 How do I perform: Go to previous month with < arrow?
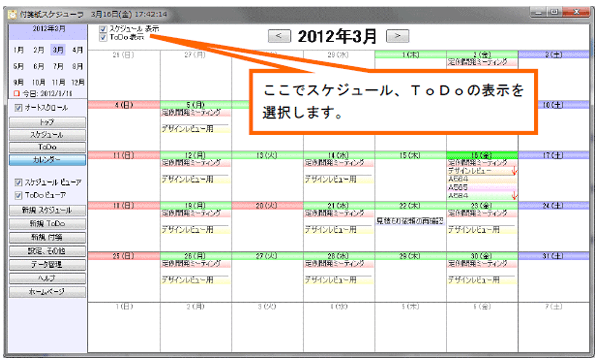[279, 36]
